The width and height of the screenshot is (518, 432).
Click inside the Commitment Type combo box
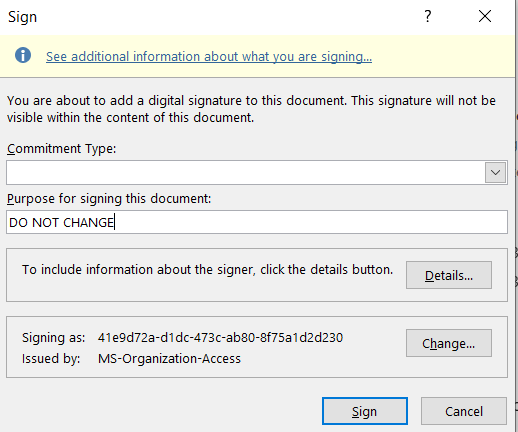point(245,173)
